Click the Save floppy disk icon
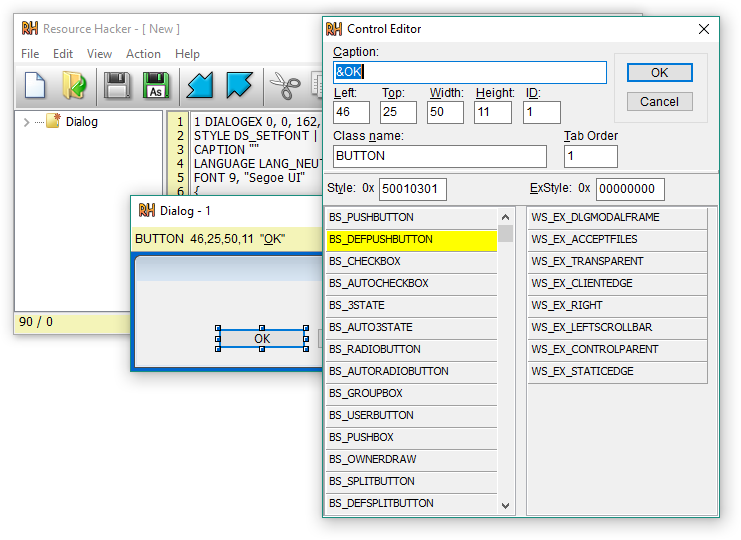The height and width of the screenshot is (540, 741). coord(118,86)
